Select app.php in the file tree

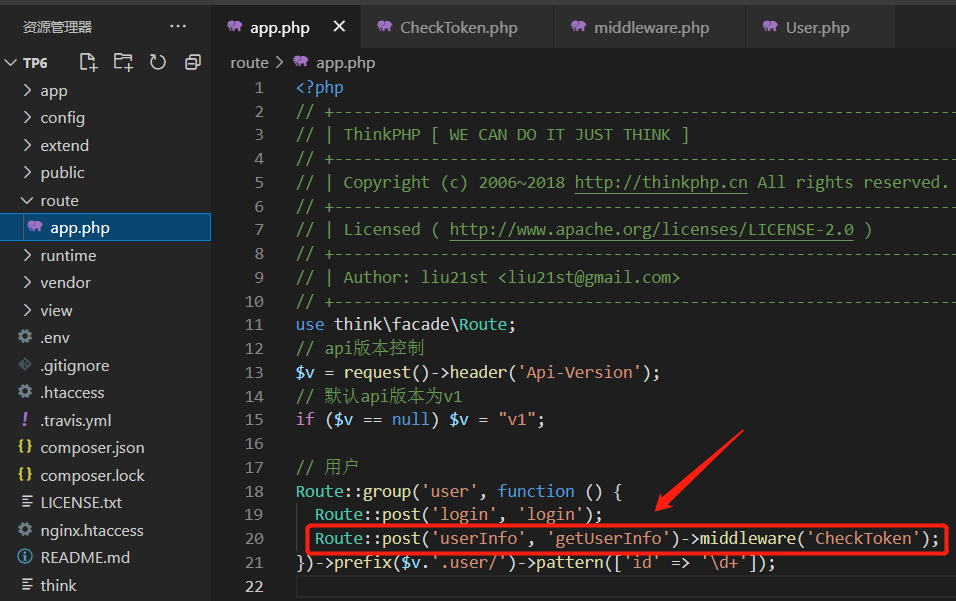[x=80, y=227]
